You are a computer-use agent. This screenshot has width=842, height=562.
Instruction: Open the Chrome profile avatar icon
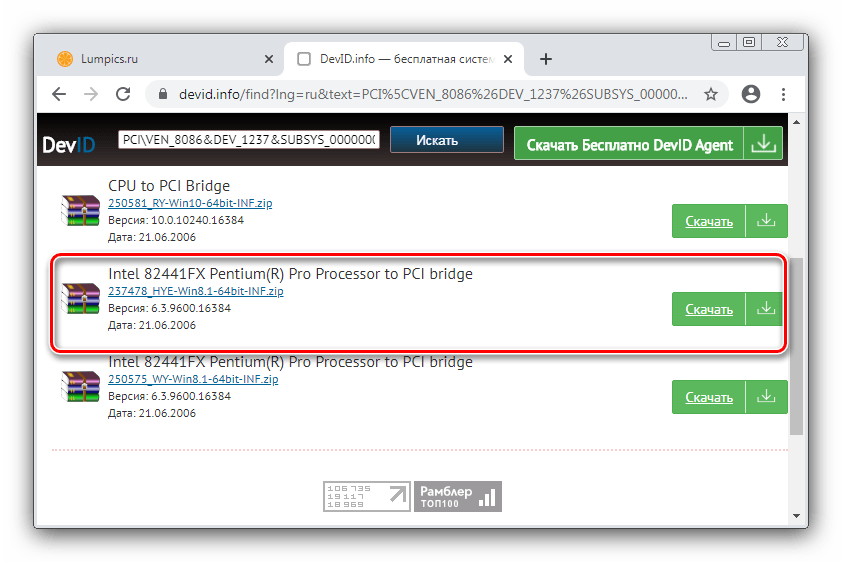[x=751, y=94]
